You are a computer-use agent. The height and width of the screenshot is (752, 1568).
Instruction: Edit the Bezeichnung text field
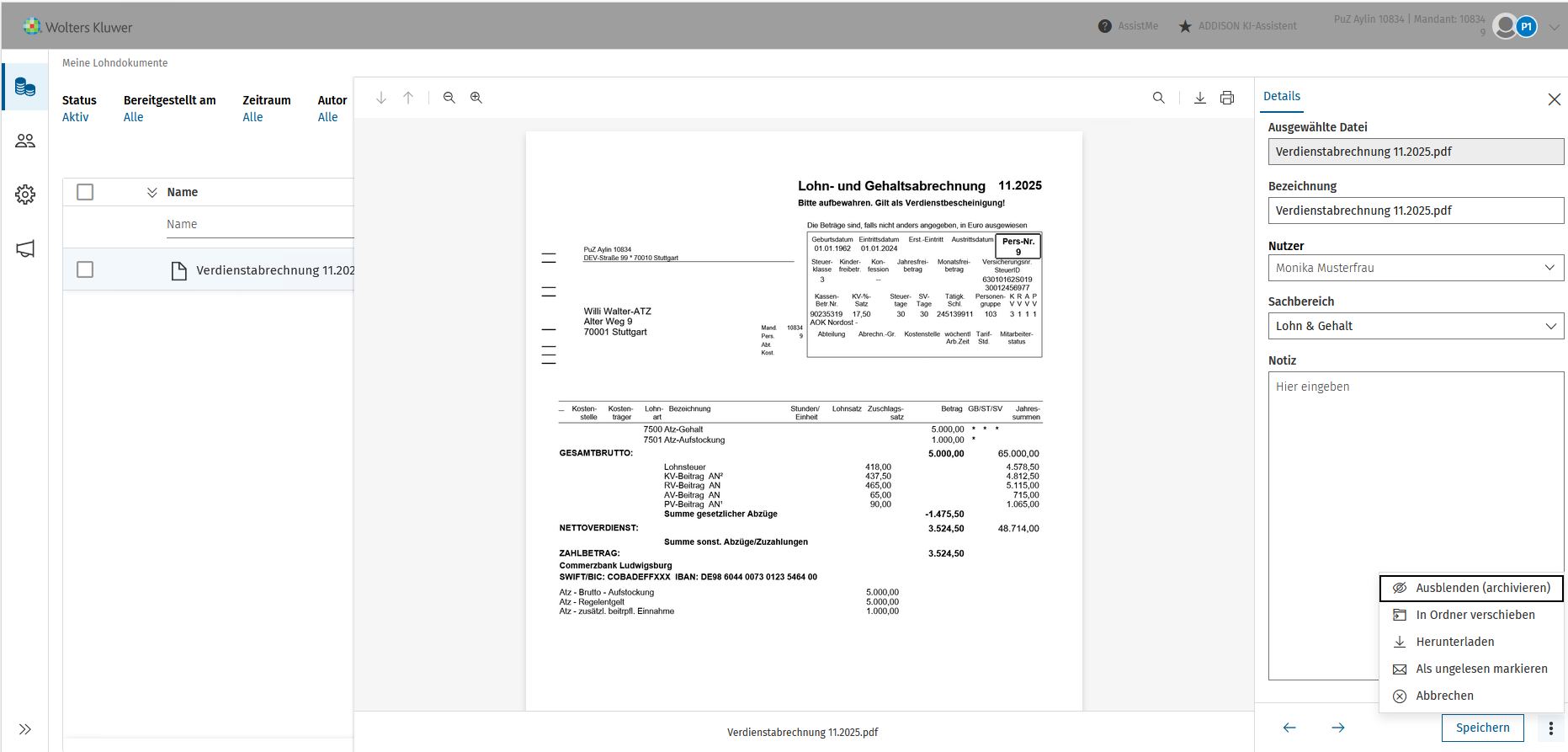(x=1417, y=211)
